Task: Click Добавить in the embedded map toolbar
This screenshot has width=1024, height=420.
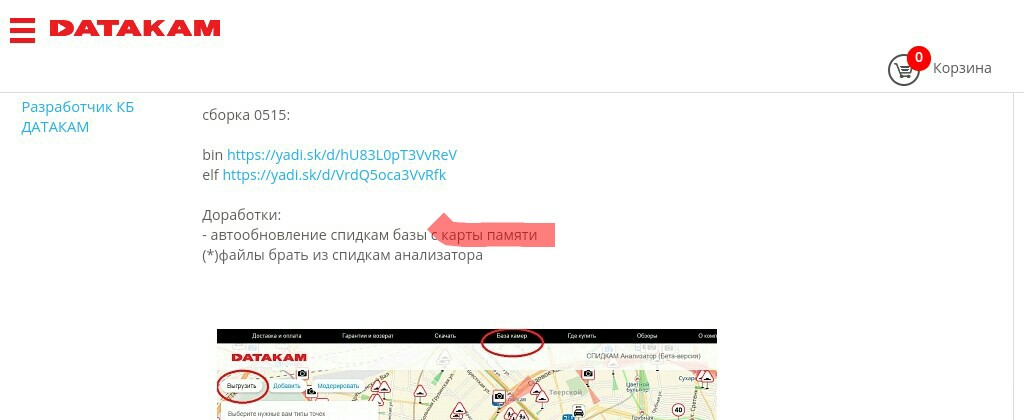Action: point(286,385)
